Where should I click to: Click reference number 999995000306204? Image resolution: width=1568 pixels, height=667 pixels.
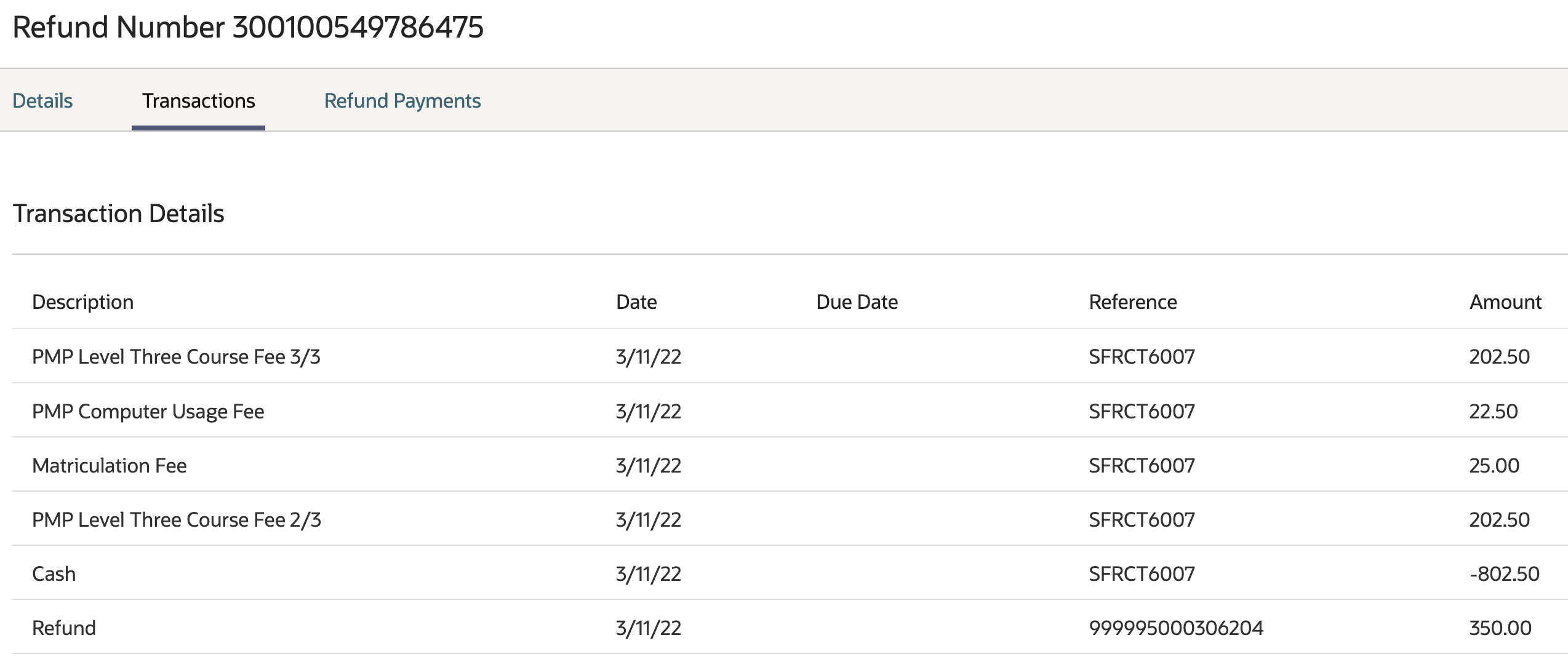click(x=1175, y=628)
